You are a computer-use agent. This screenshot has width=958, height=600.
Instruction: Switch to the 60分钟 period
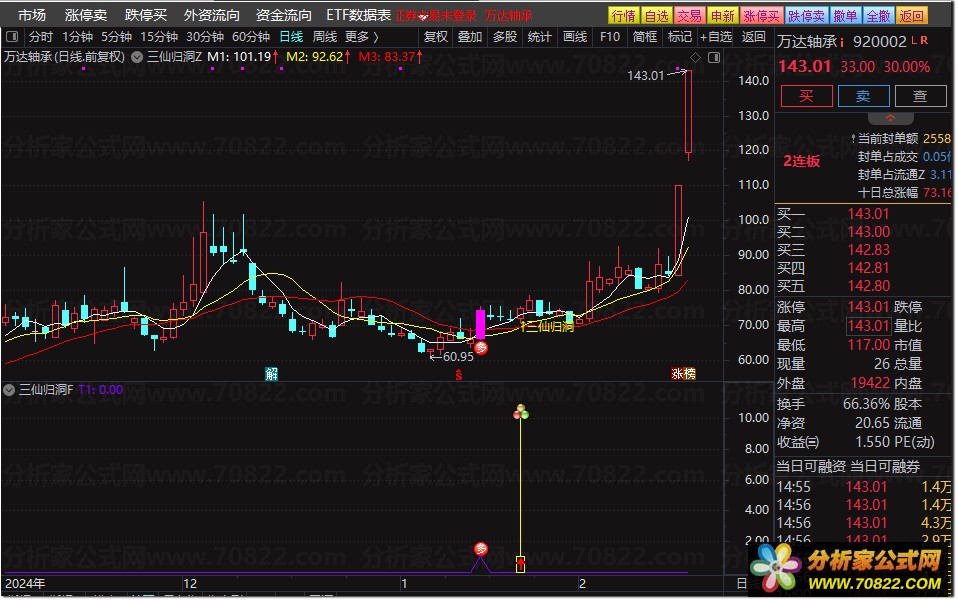250,37
